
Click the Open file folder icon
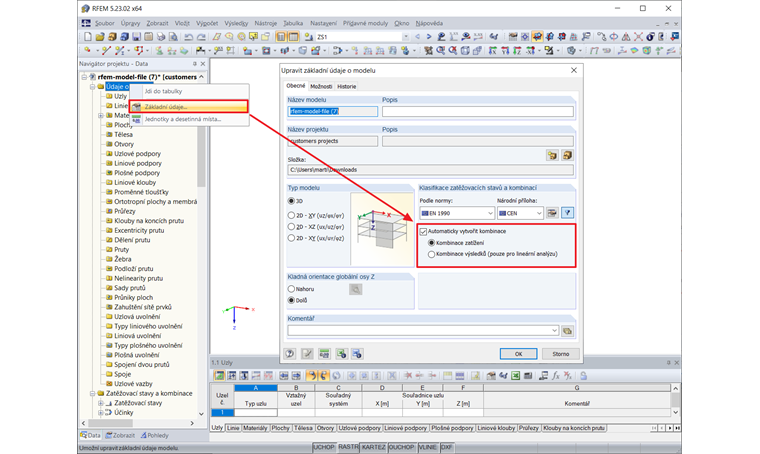tap(100, 37)
